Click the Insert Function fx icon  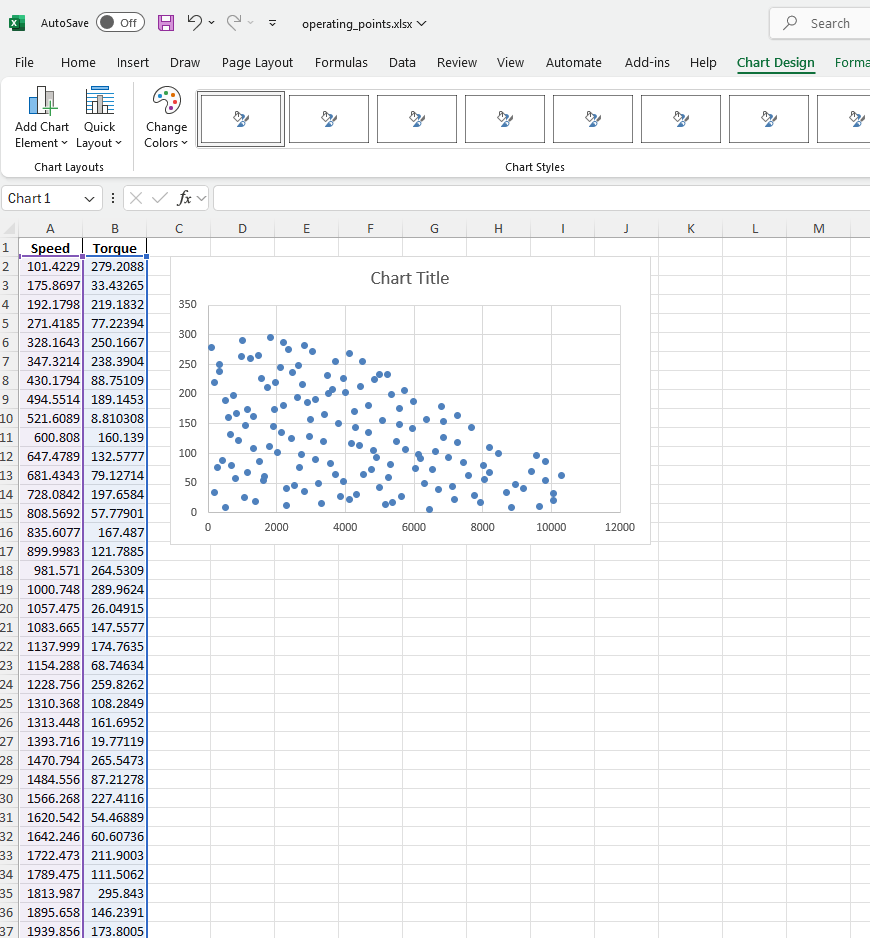pyautogui.click(x=184, y=198)
